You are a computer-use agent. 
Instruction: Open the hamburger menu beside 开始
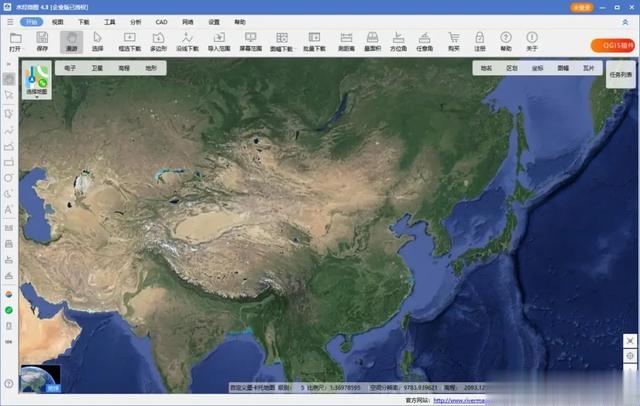click(10, 22)
